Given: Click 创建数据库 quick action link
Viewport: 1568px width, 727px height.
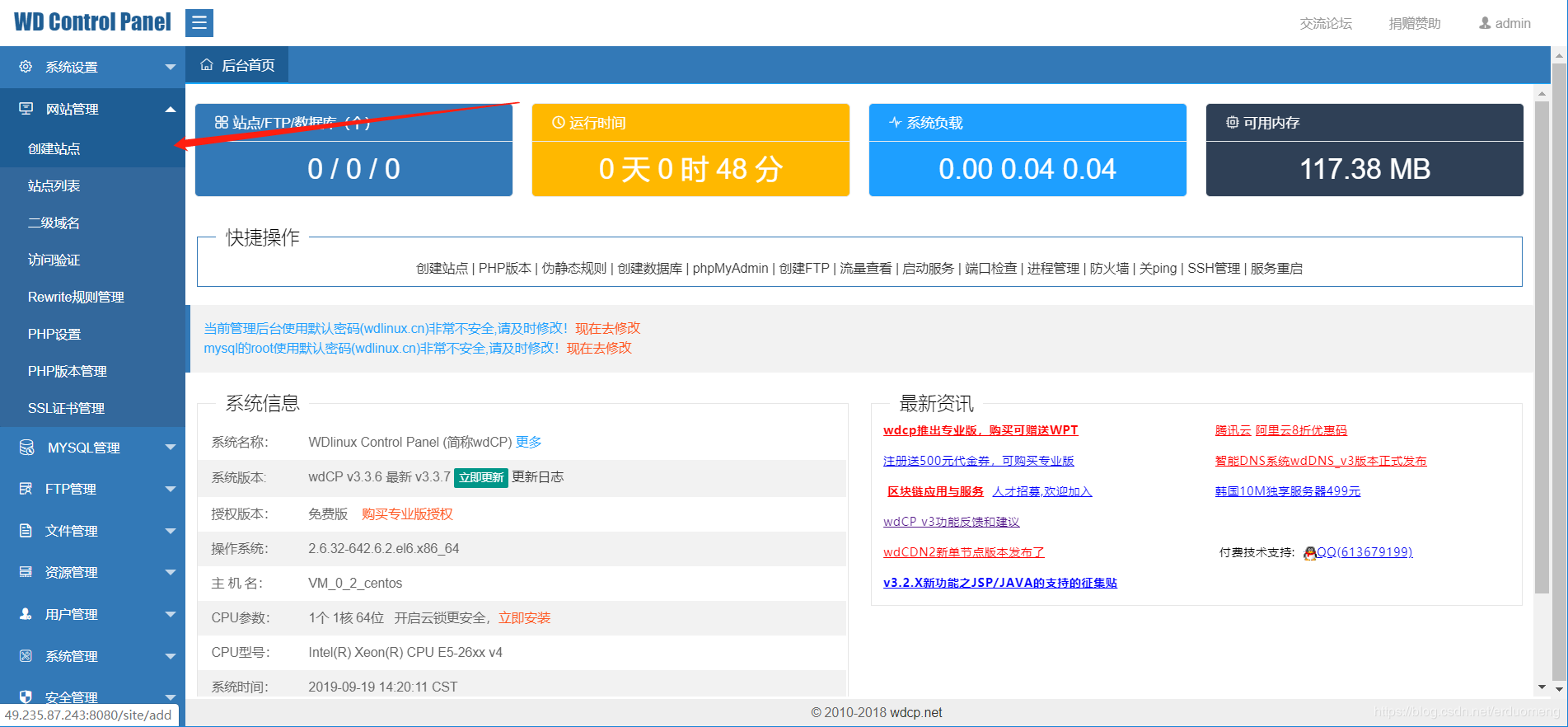Looking at the screenshot, I should click(650, 268).
